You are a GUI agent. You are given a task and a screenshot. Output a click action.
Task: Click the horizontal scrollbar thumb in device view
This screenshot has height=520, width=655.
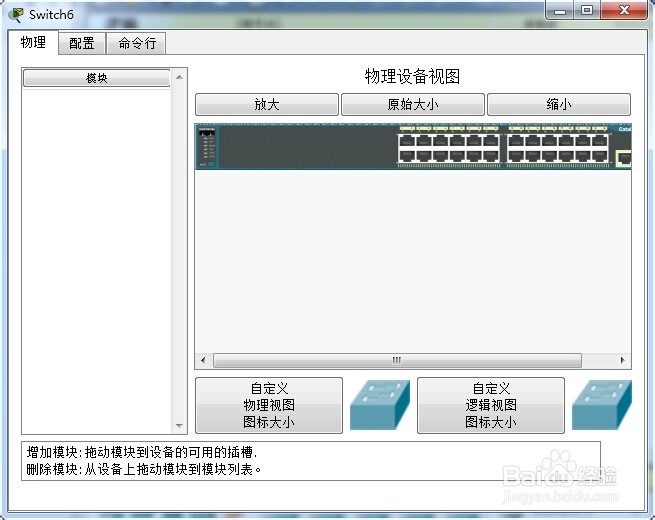click(397, 360)
